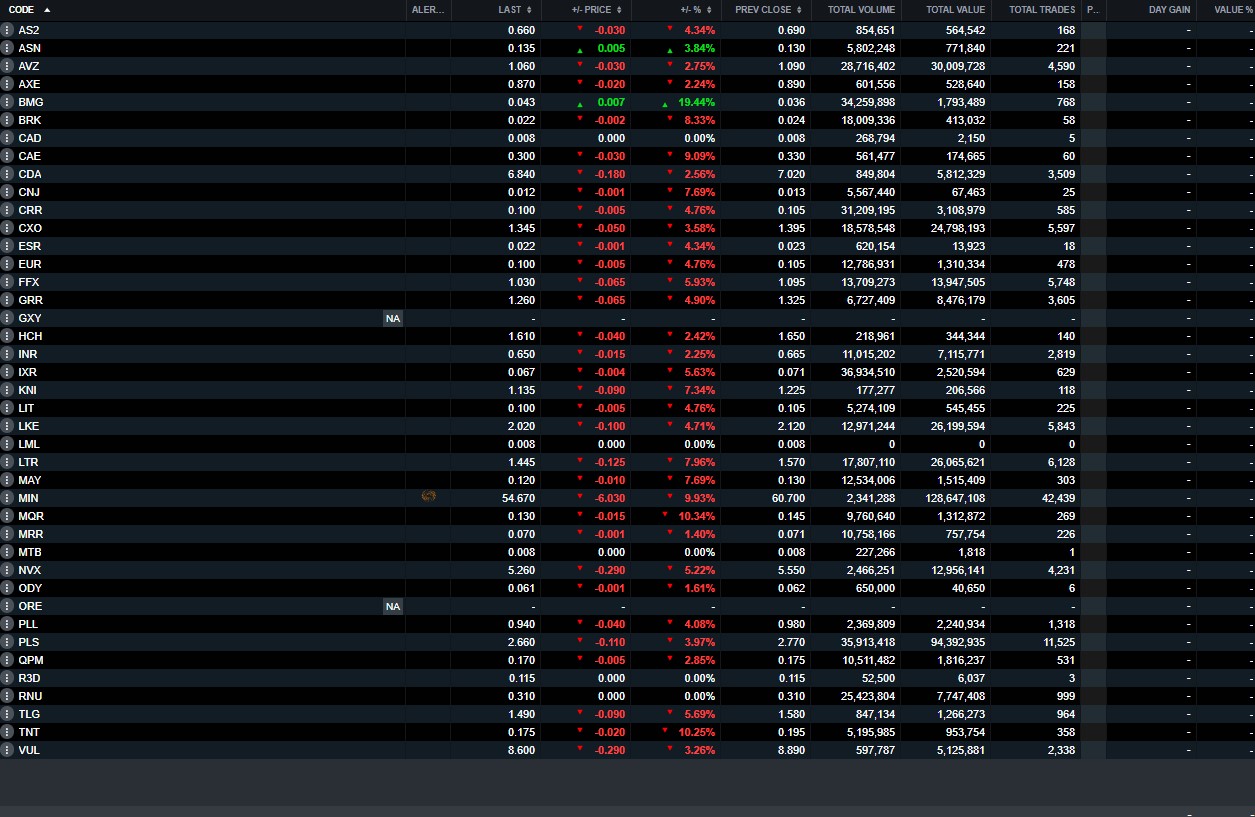The height and width of the screenshot is (817, 1255).
Task: Open the row menu icon for LTR
Action: 8,462
